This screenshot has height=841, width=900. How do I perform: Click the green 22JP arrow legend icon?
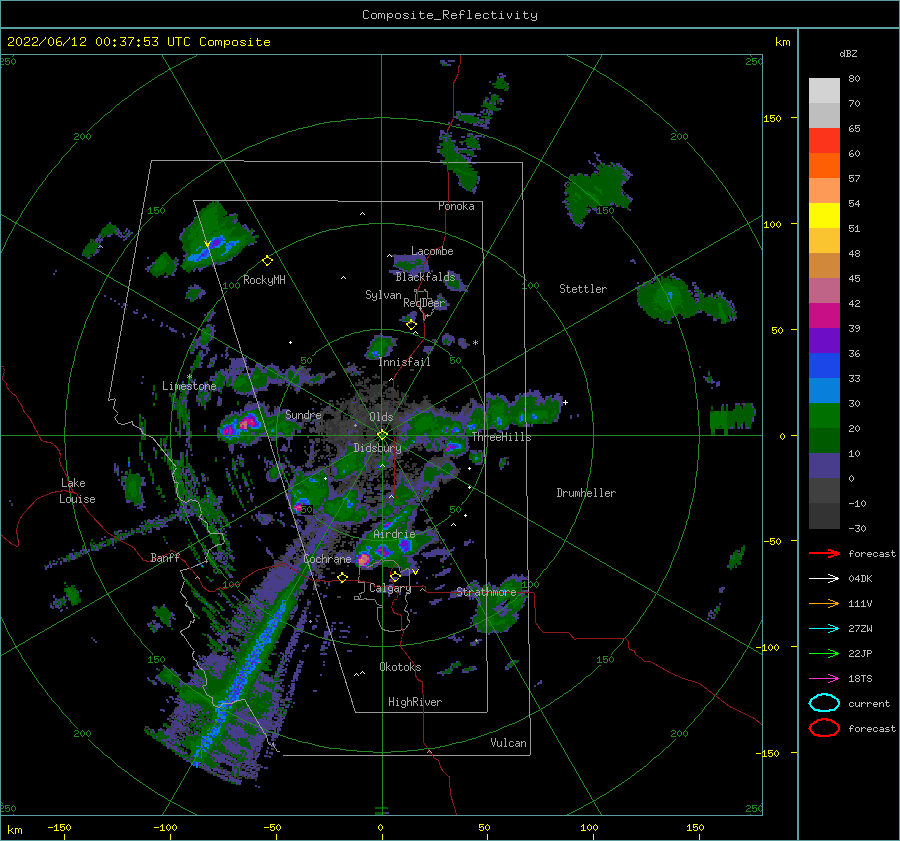coord(824,653)
